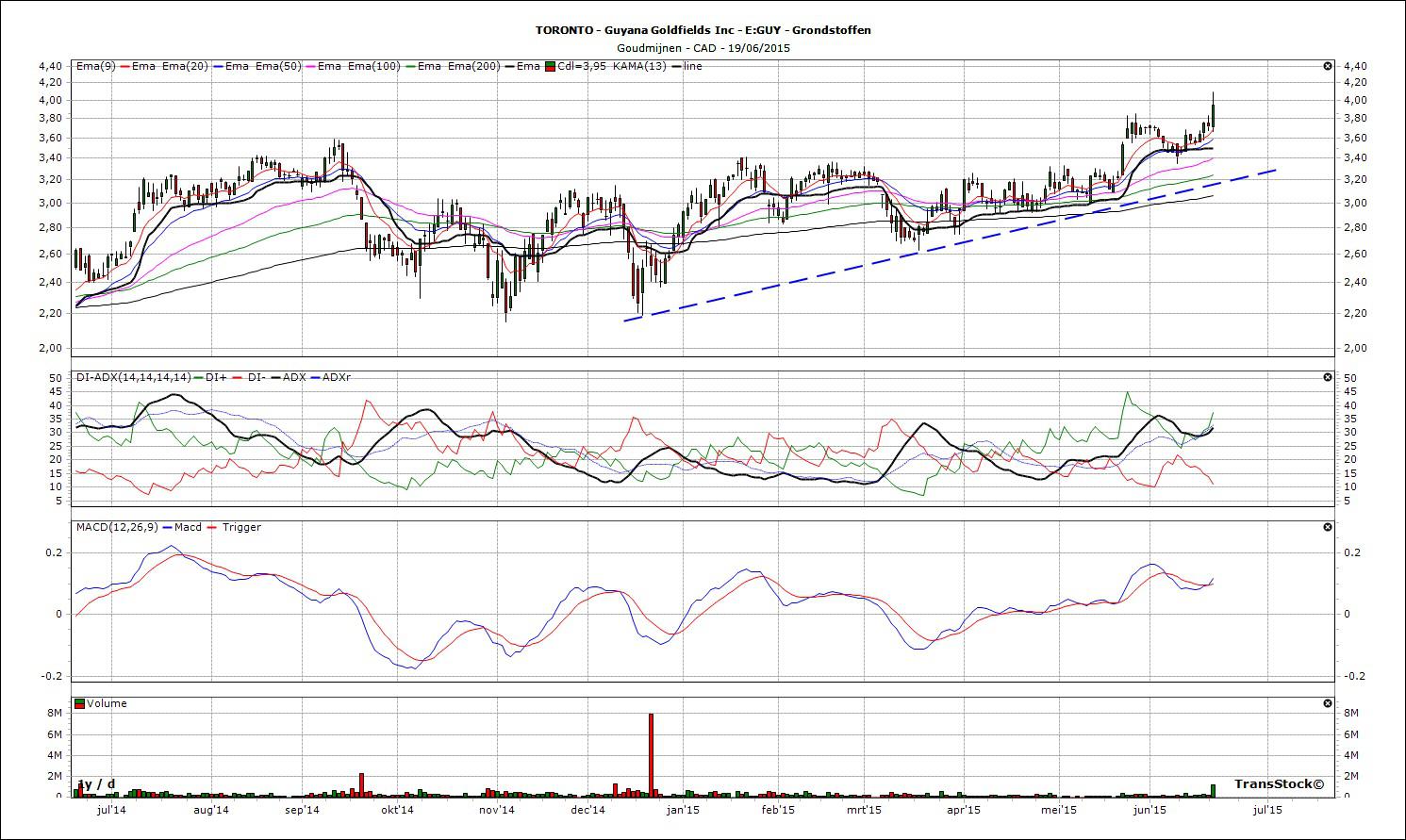
Task: Close the MACD indicator panel
Action: [x=1328, y=527]
